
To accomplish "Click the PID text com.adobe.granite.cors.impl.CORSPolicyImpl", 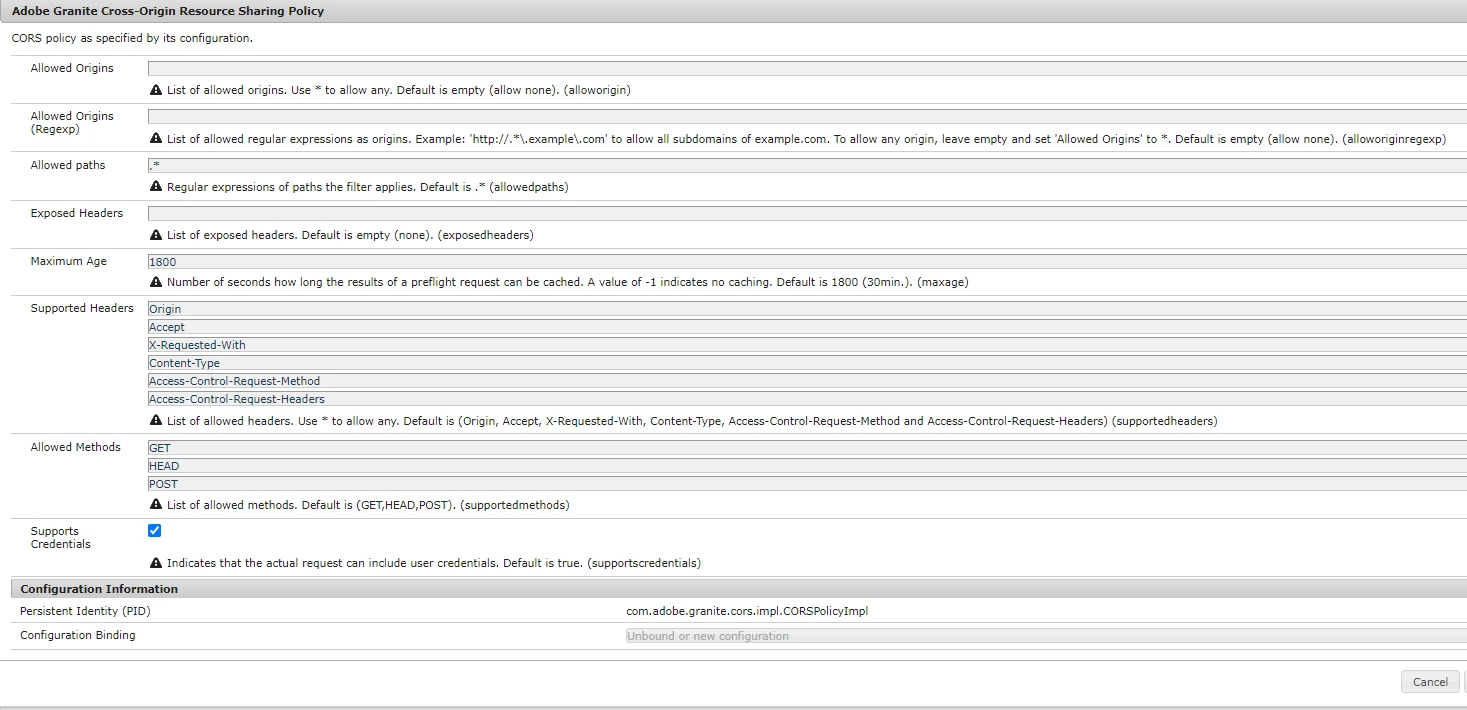I will click(746, 611).
